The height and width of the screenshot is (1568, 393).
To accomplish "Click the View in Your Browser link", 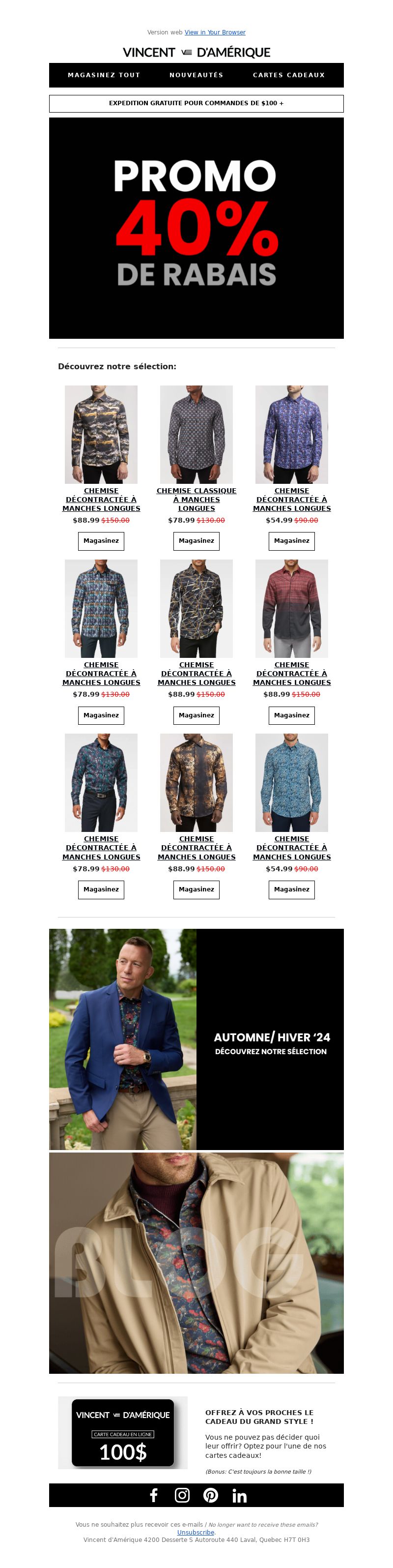I will pyautogui.click(x=215, y=32).
